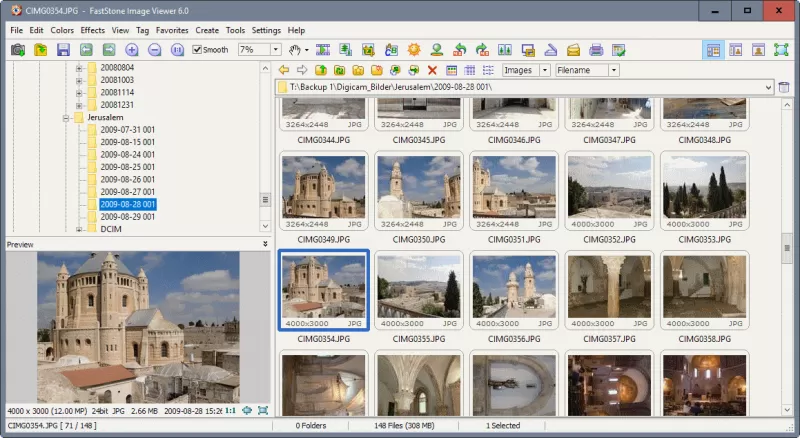800x438 pixels.
Task: Click the email envelope icon
Action: [x=574, y=49]
